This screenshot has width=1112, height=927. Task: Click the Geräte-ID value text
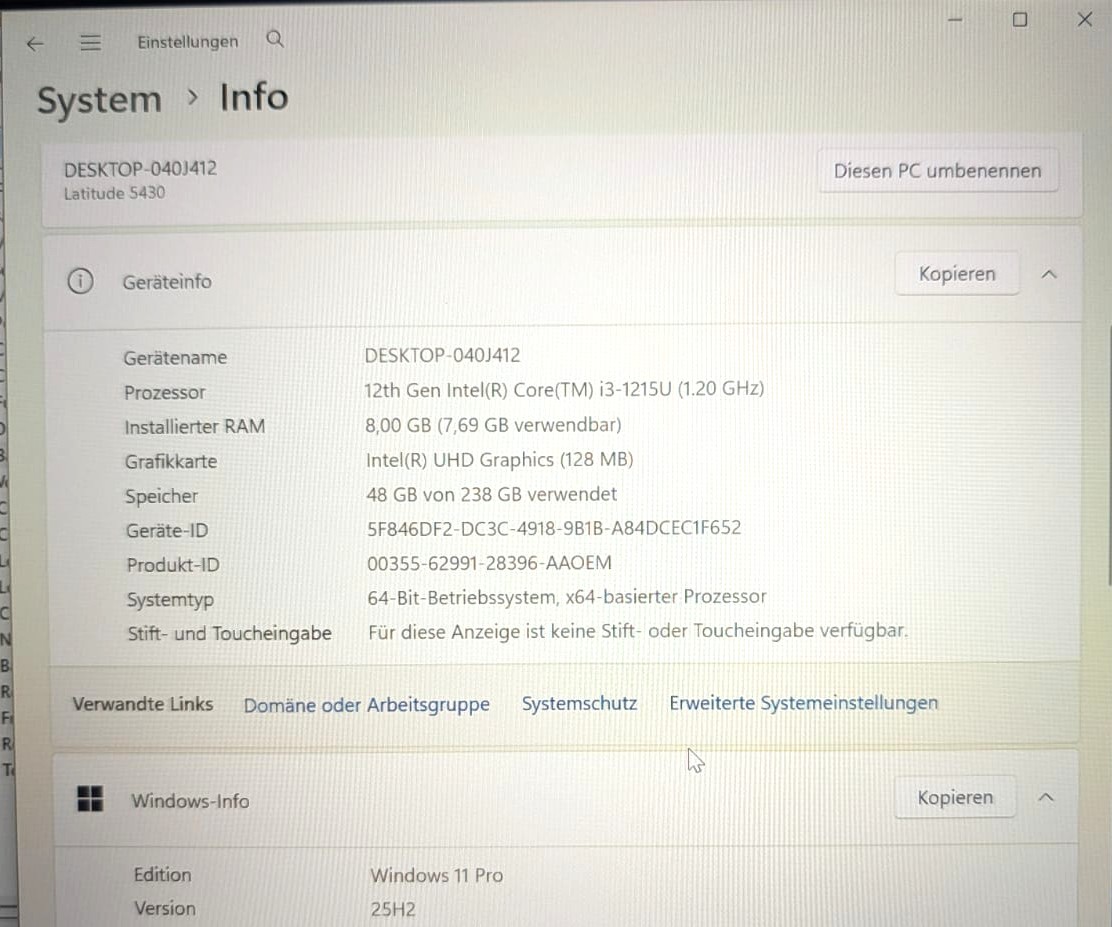tap(554, 528)
